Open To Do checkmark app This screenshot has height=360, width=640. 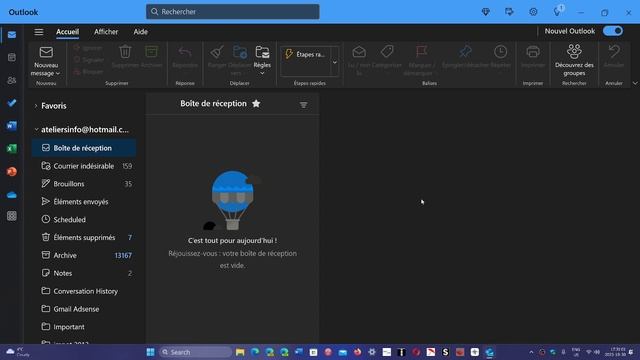[x=12, y=103]
